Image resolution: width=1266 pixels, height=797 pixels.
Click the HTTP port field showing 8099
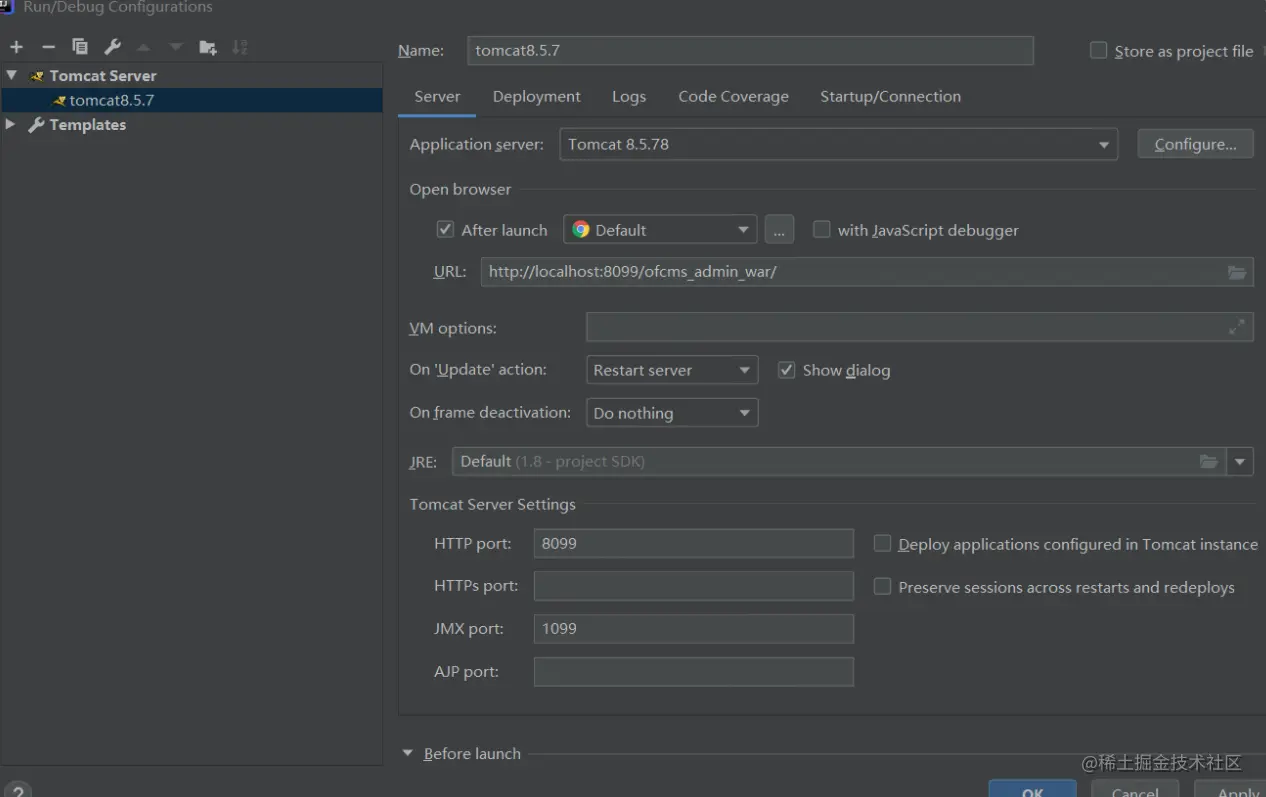(693, 543)
